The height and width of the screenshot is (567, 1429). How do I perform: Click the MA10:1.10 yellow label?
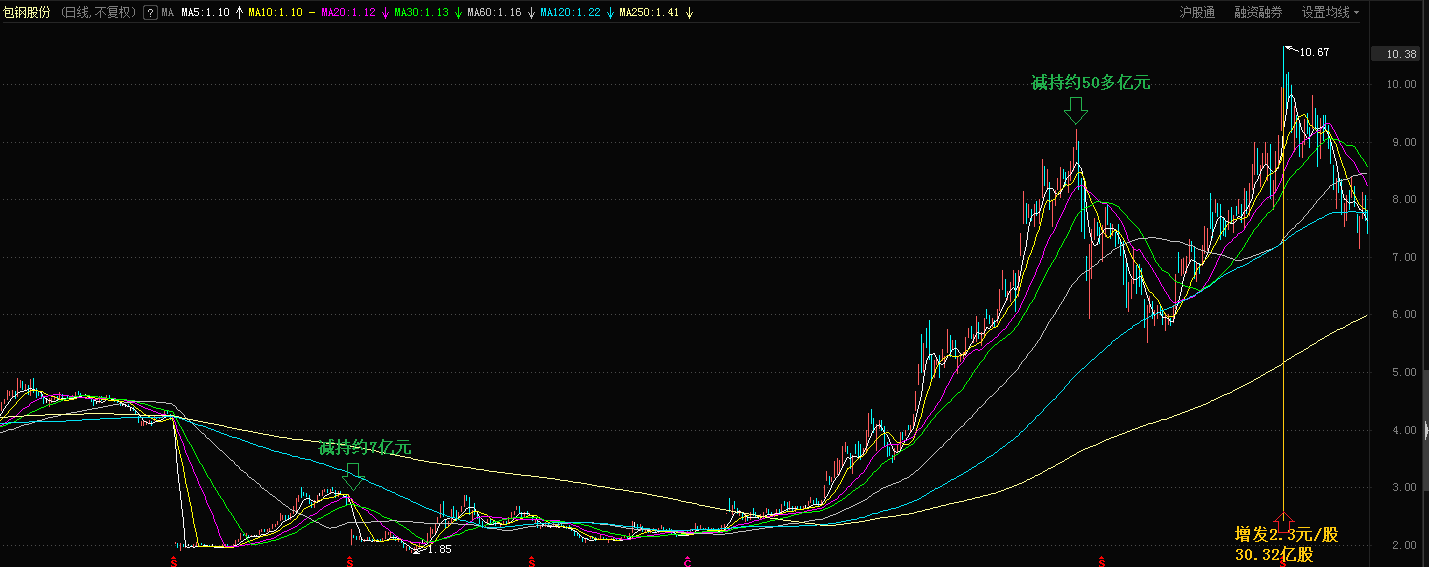pyautogui.click(x=275, y=13)
